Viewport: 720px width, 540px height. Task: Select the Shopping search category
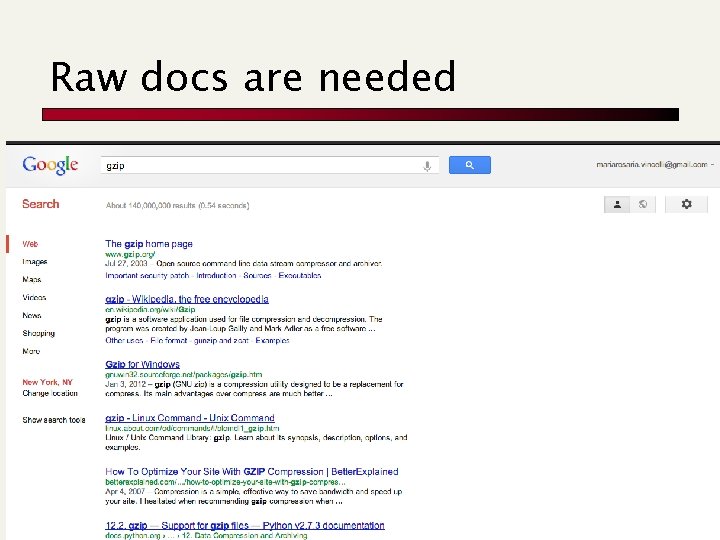tap(39, 333)
